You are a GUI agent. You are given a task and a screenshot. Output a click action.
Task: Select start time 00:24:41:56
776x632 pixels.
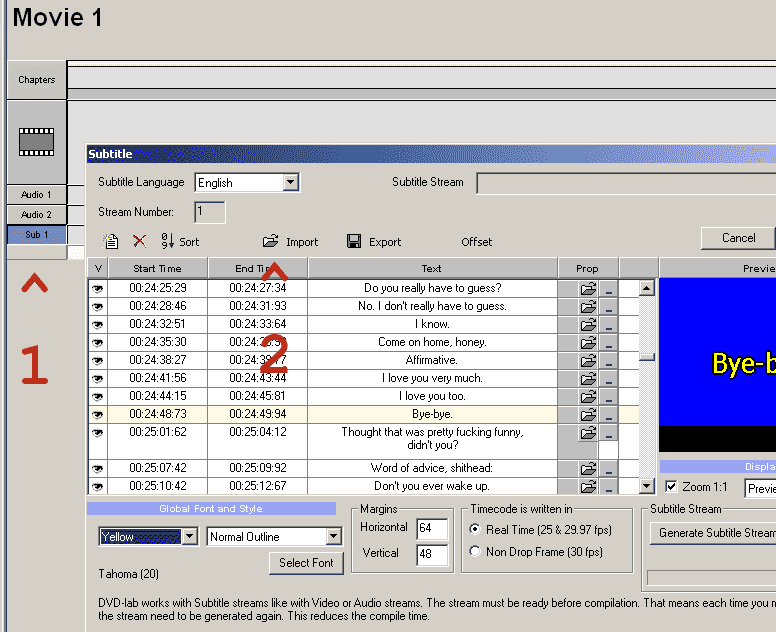pos(158,378)
